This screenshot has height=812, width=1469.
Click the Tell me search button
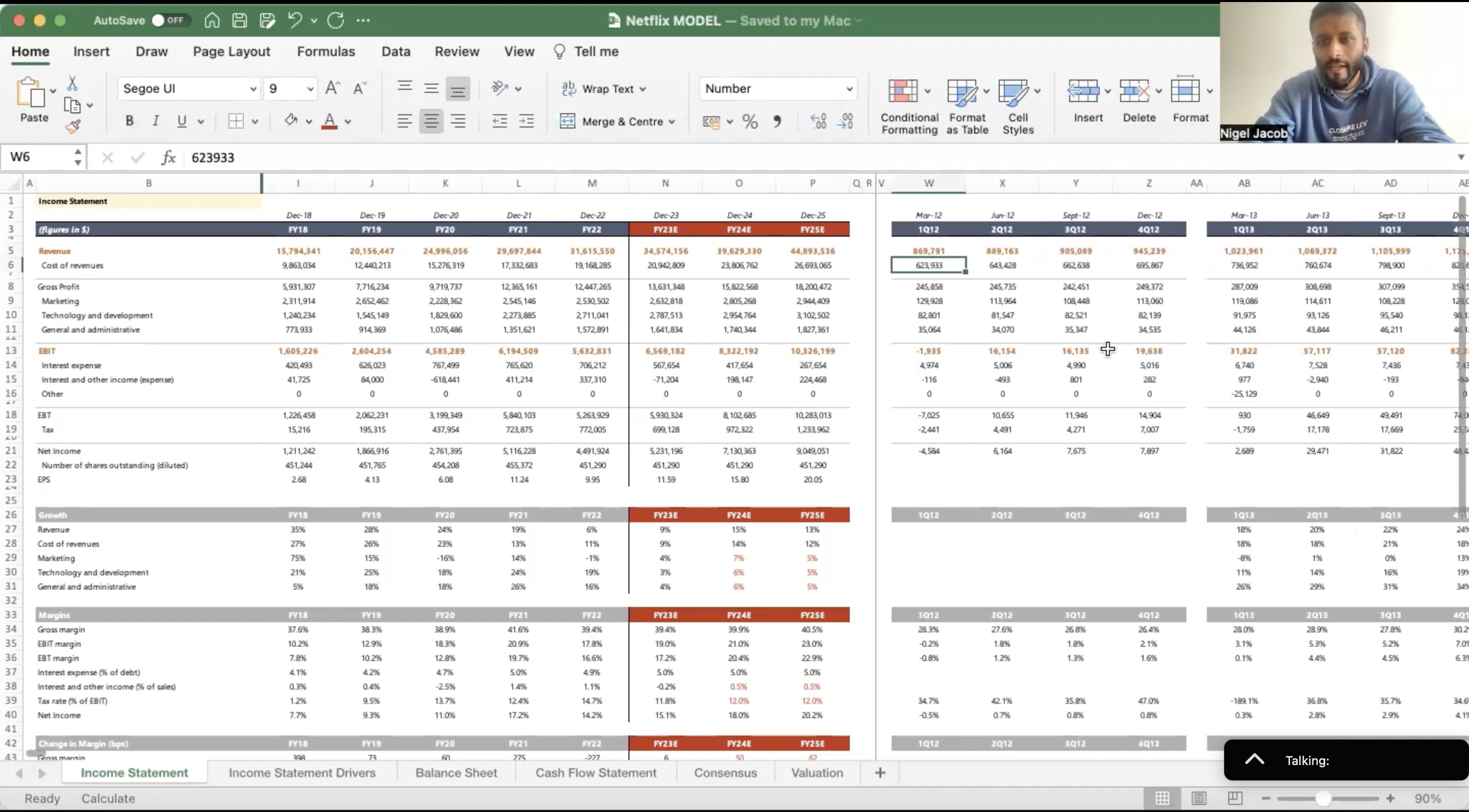(x=586, y=52)
